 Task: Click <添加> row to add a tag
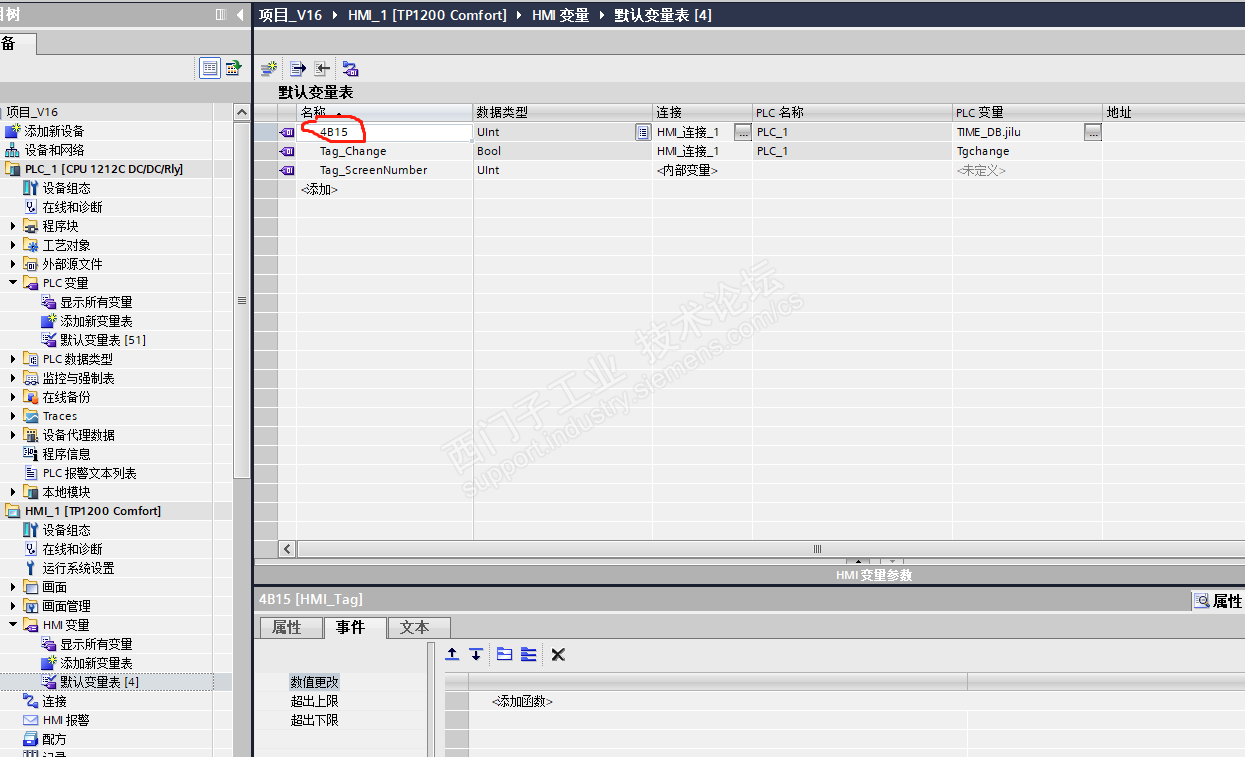click(319, 189)
